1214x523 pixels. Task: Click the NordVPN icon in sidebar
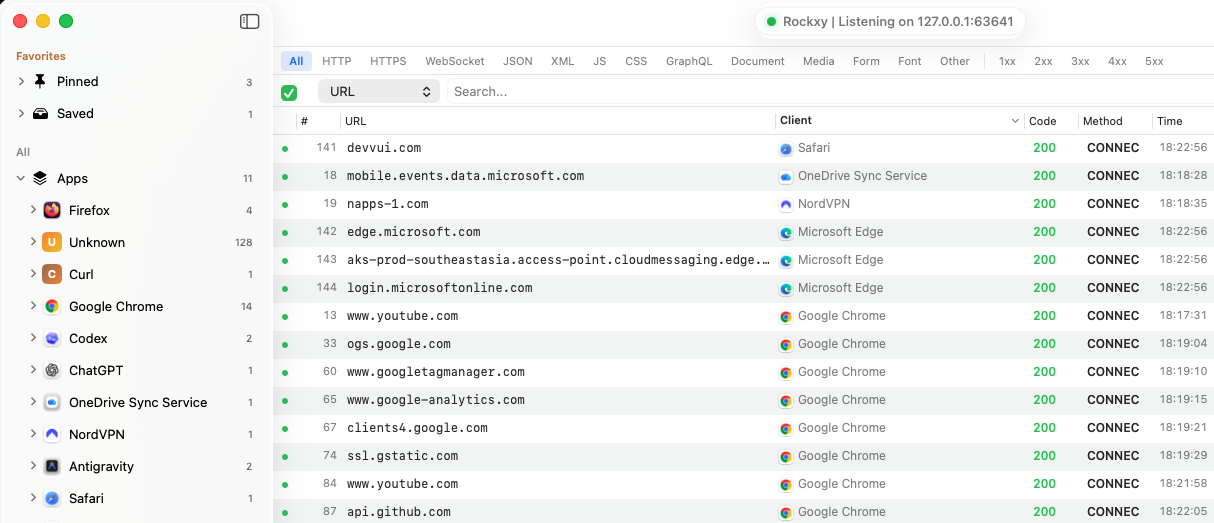pos(52,434)
